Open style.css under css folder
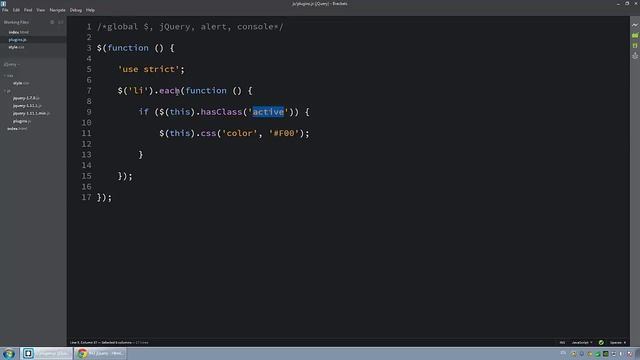 click(x=21, y=83)
